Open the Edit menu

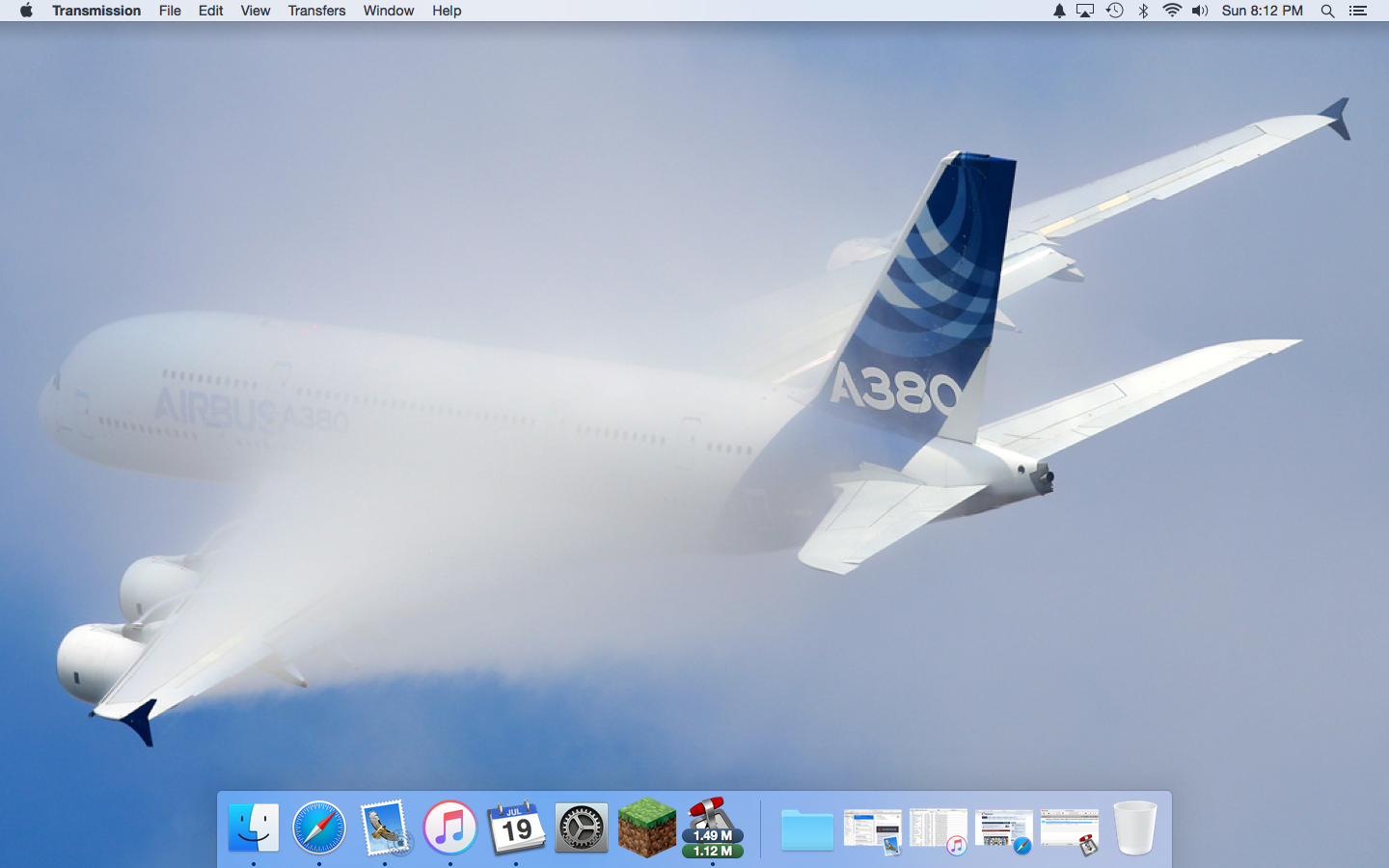[210, 11]
